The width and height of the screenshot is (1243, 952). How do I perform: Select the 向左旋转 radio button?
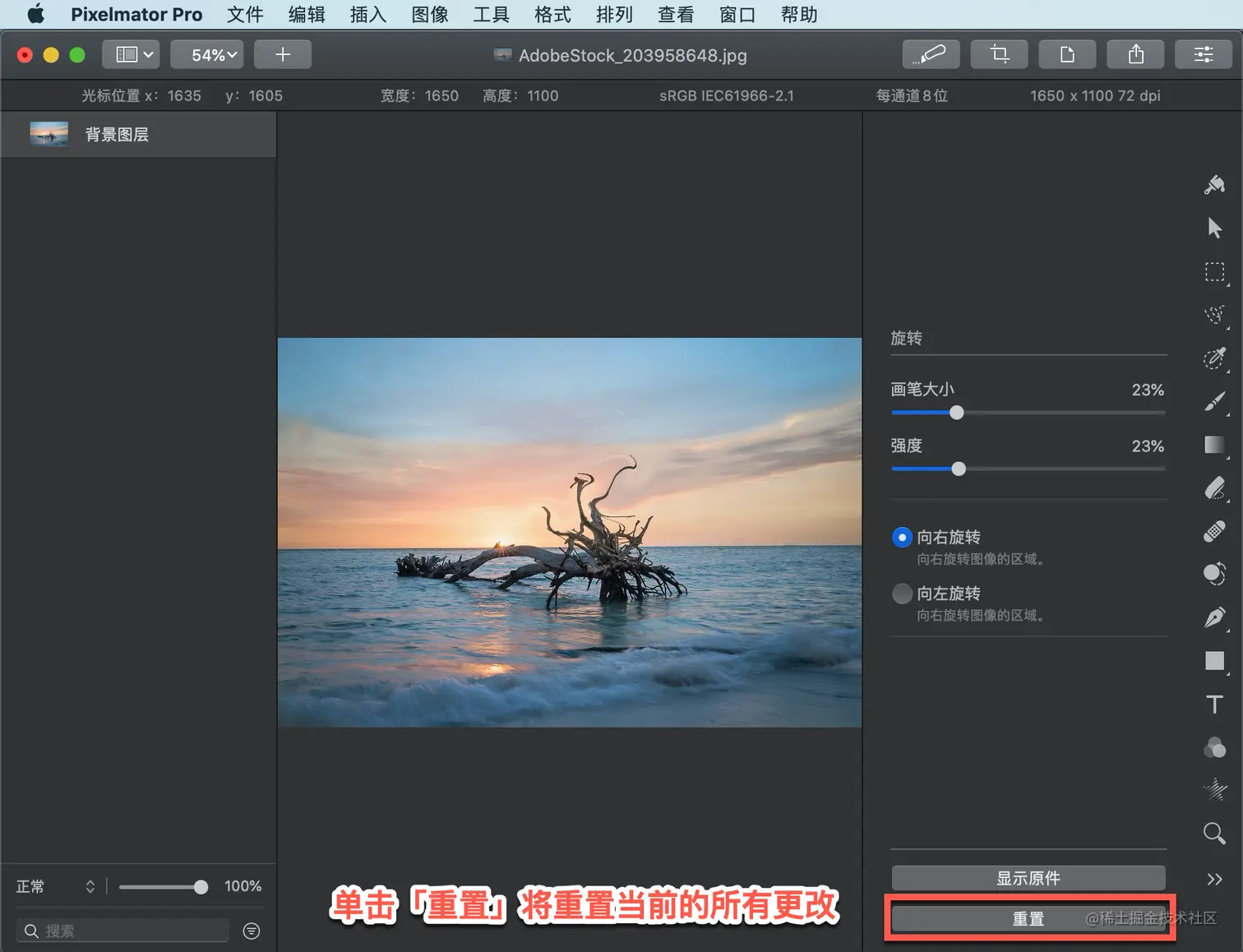click(902, 594)
